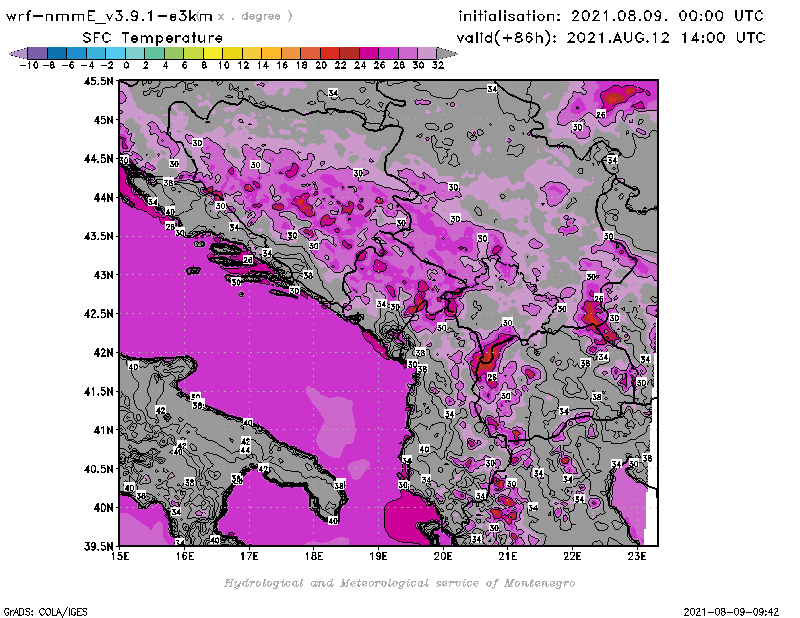800x618 pixels.
Task: Pick the green swatch between 4 and 6
Action: click(x=174, y=53)
